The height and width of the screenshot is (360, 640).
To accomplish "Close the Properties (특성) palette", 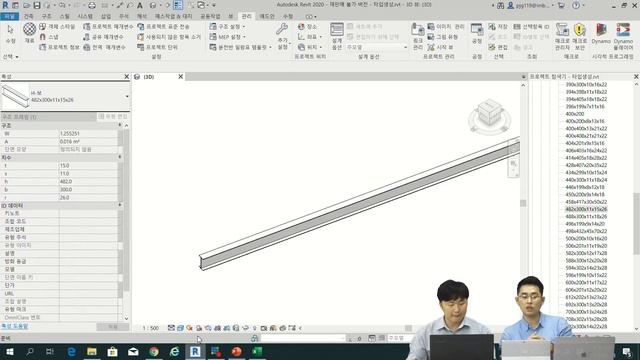I will (127, 77).
